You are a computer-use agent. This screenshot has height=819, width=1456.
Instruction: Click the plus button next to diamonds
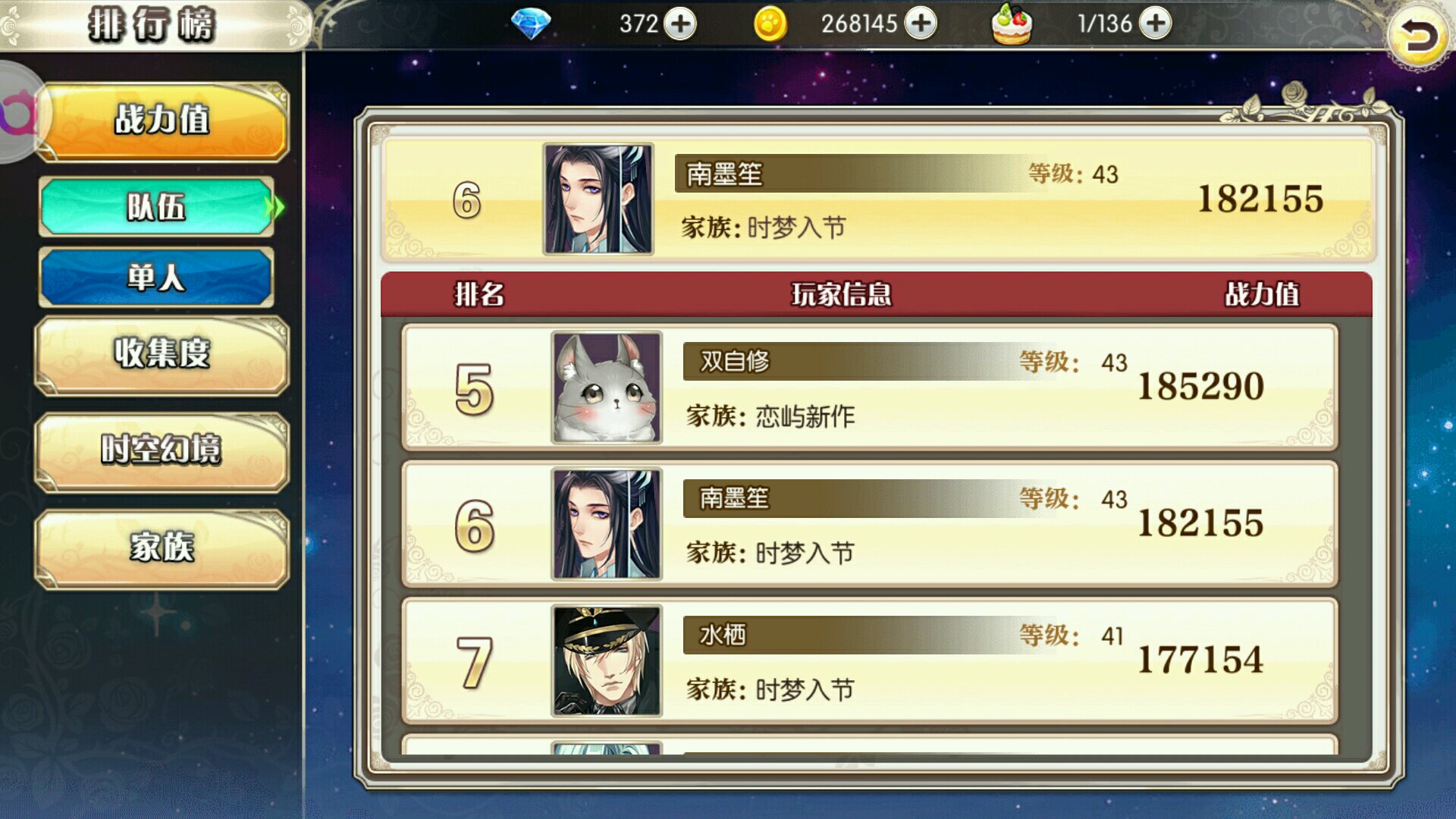(x=679, y=24)
